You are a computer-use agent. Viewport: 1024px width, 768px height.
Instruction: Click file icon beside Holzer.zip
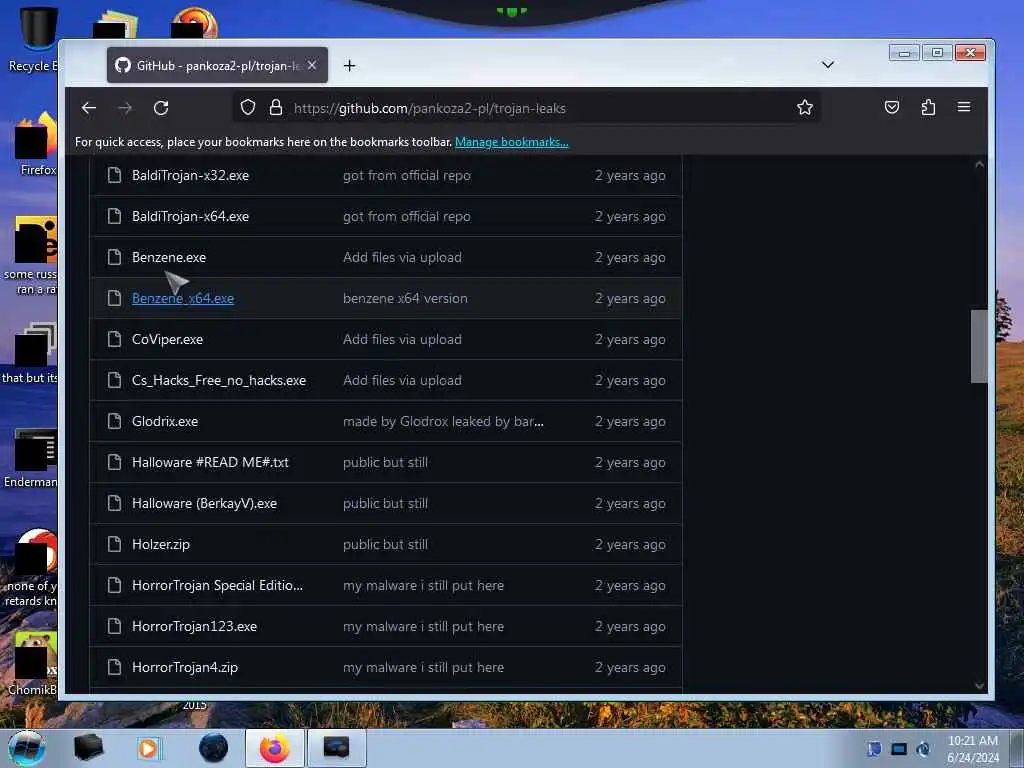point(114,544)
